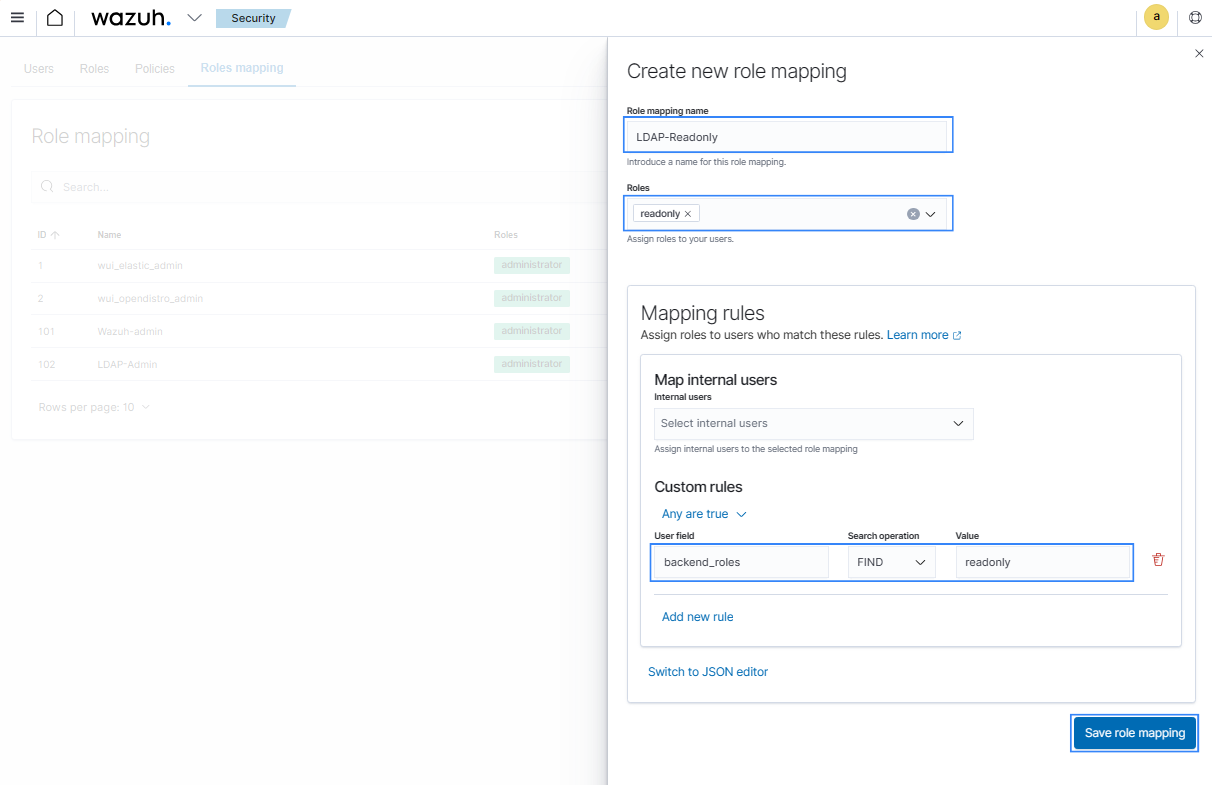Click ID 101 cell

[46, 331]
